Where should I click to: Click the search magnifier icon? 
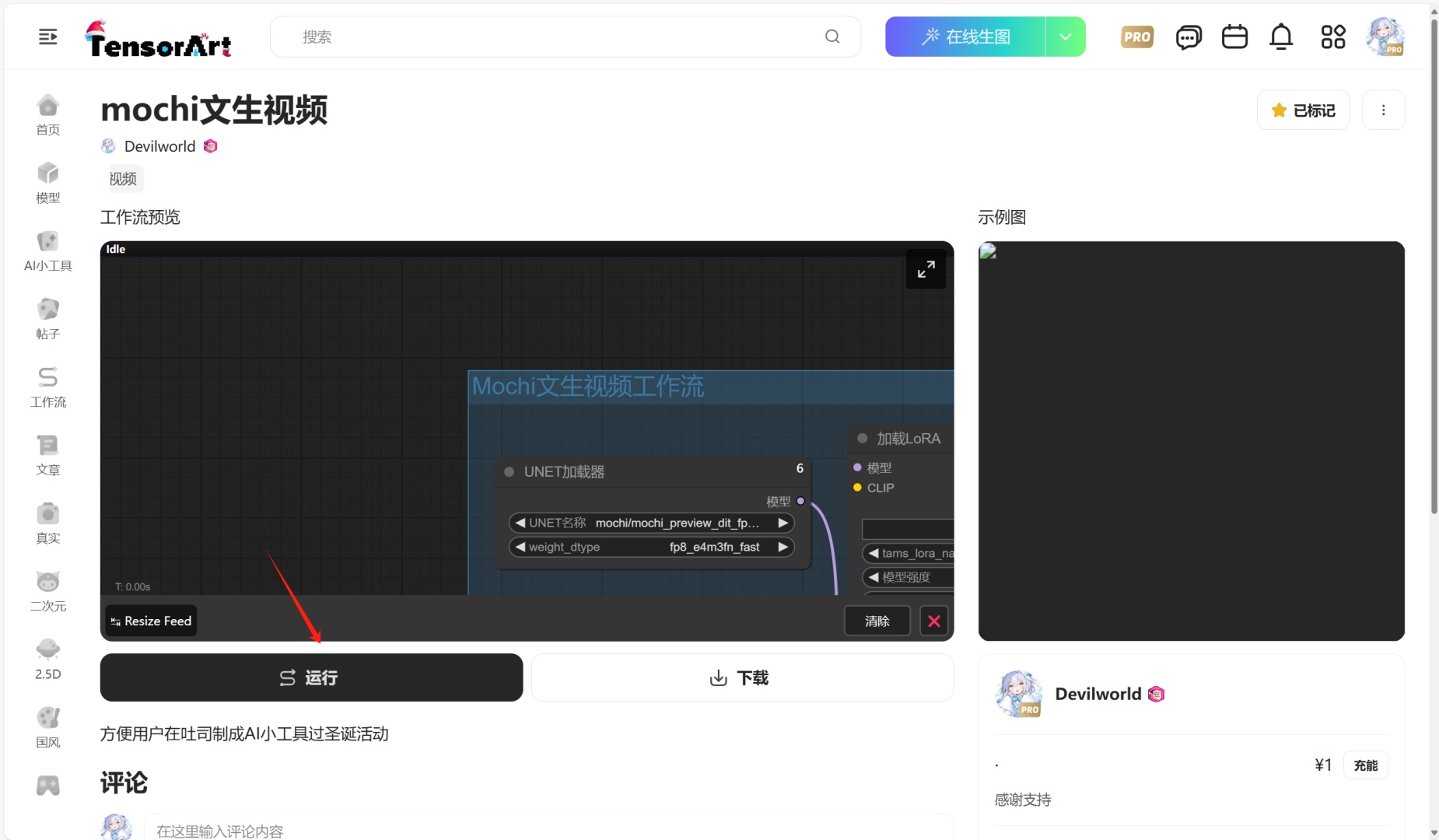[832, 37]
